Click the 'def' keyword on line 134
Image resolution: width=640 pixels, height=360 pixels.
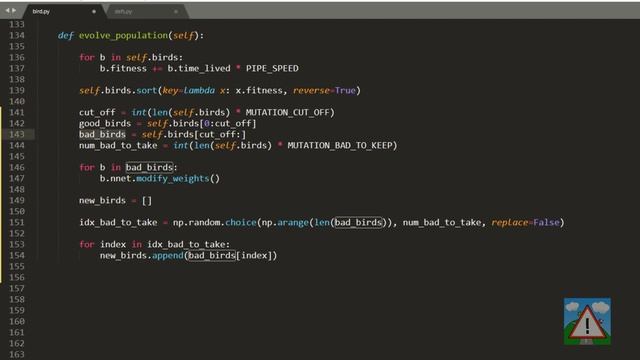[x=66, y=36]
